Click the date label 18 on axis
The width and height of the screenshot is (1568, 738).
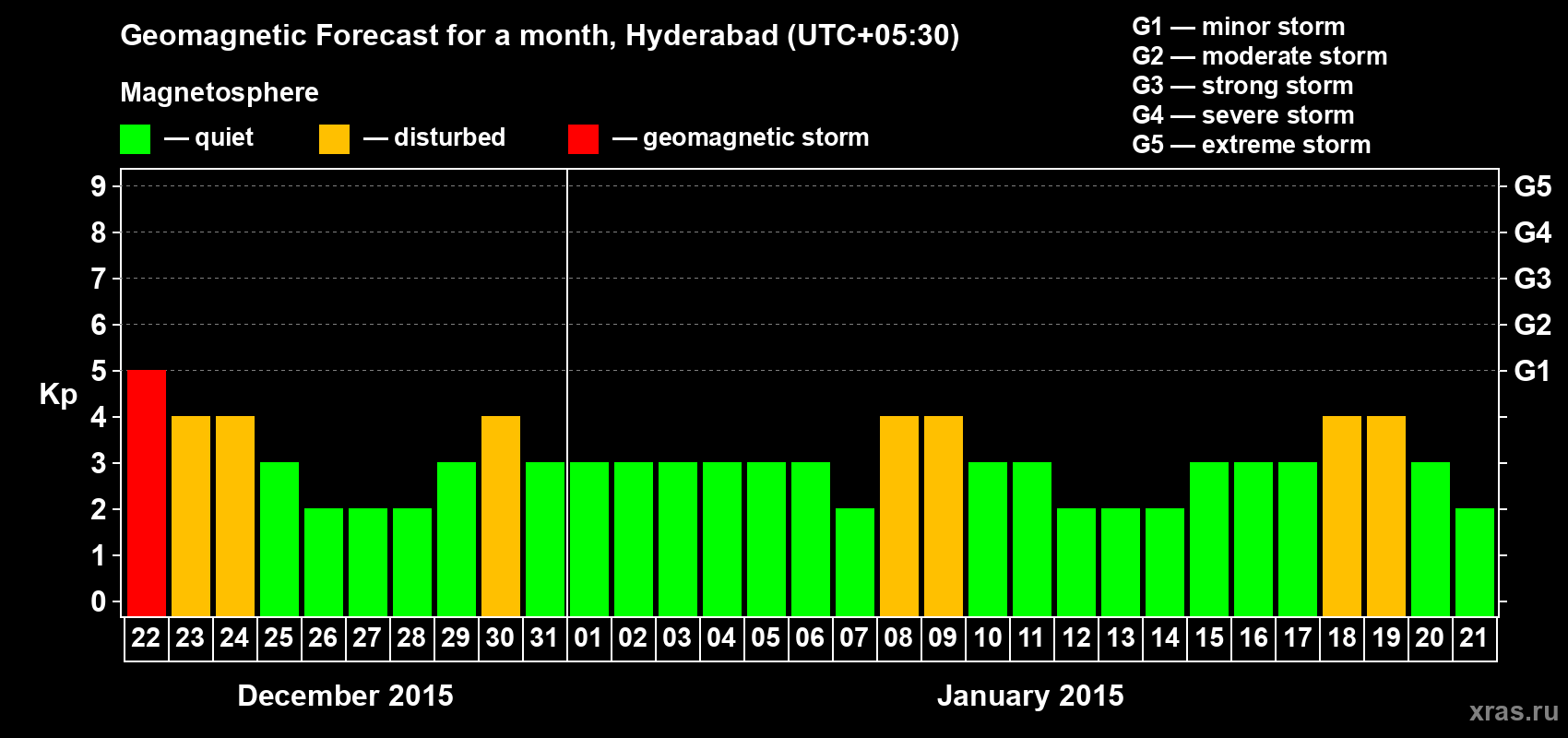click(x=1341, y=637)
